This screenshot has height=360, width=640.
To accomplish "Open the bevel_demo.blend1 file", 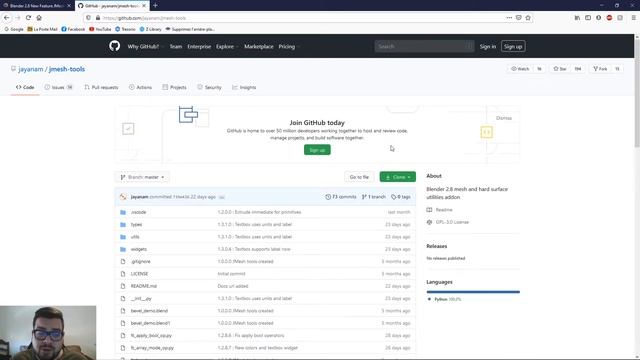I will 151,323.
